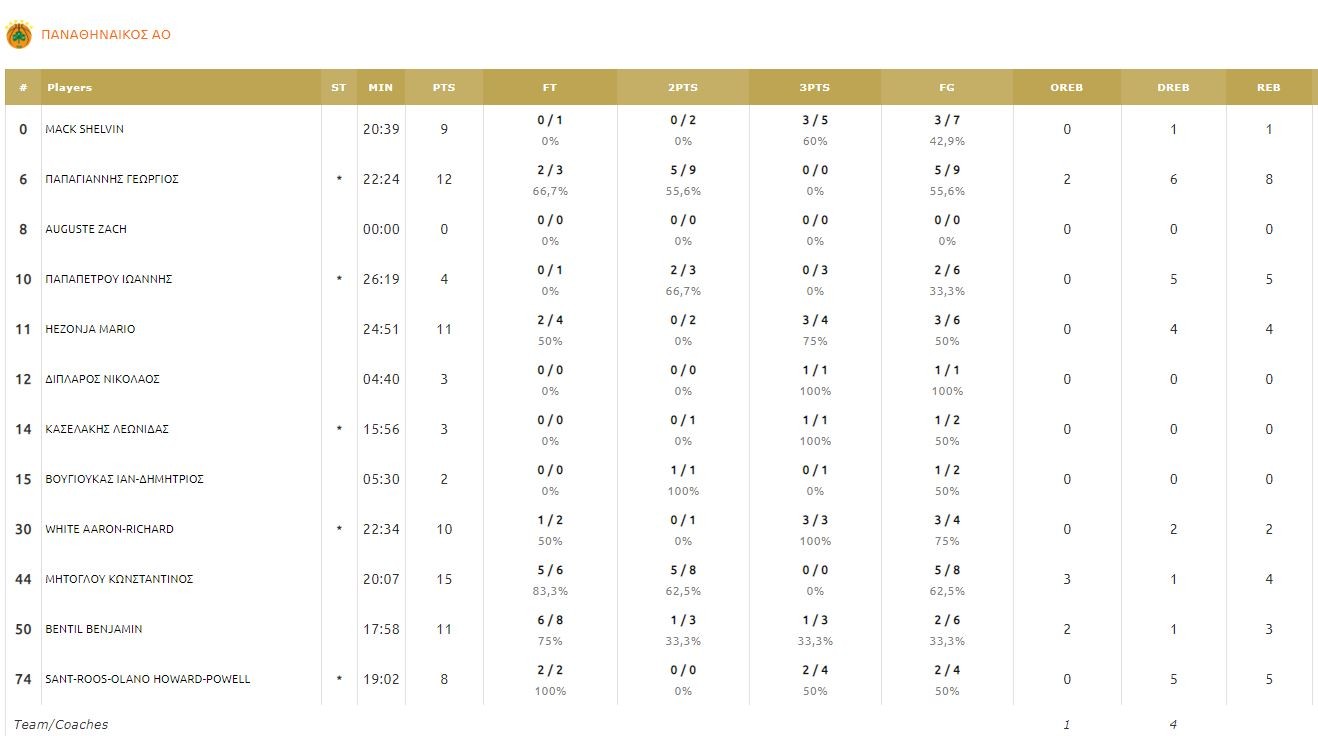Click the 2PTS column header
The width and height of the screenshot is (1318, 736).
(683, 87)
